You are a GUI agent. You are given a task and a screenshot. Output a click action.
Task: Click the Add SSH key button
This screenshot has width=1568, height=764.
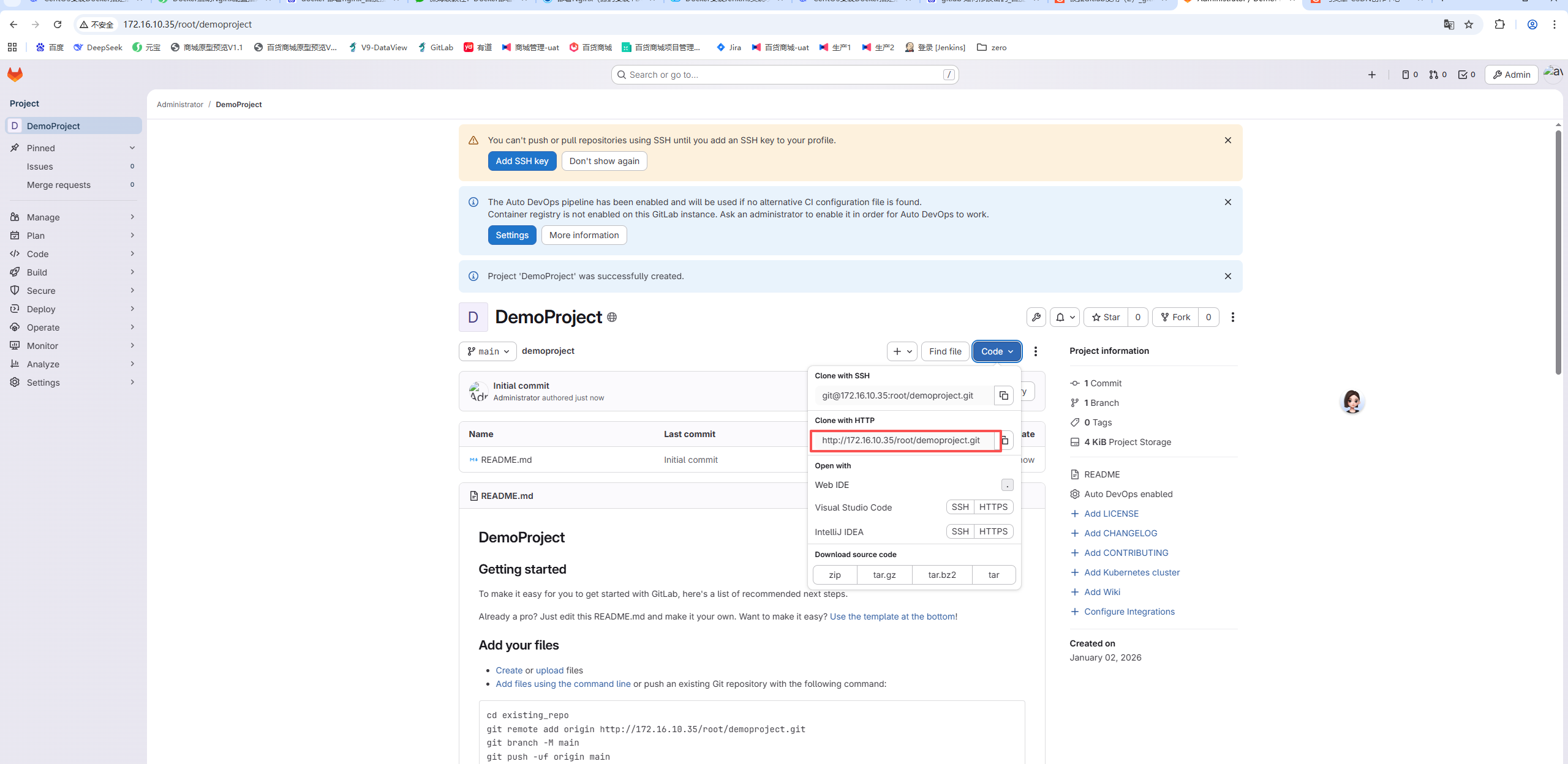(x=522, y=161)
